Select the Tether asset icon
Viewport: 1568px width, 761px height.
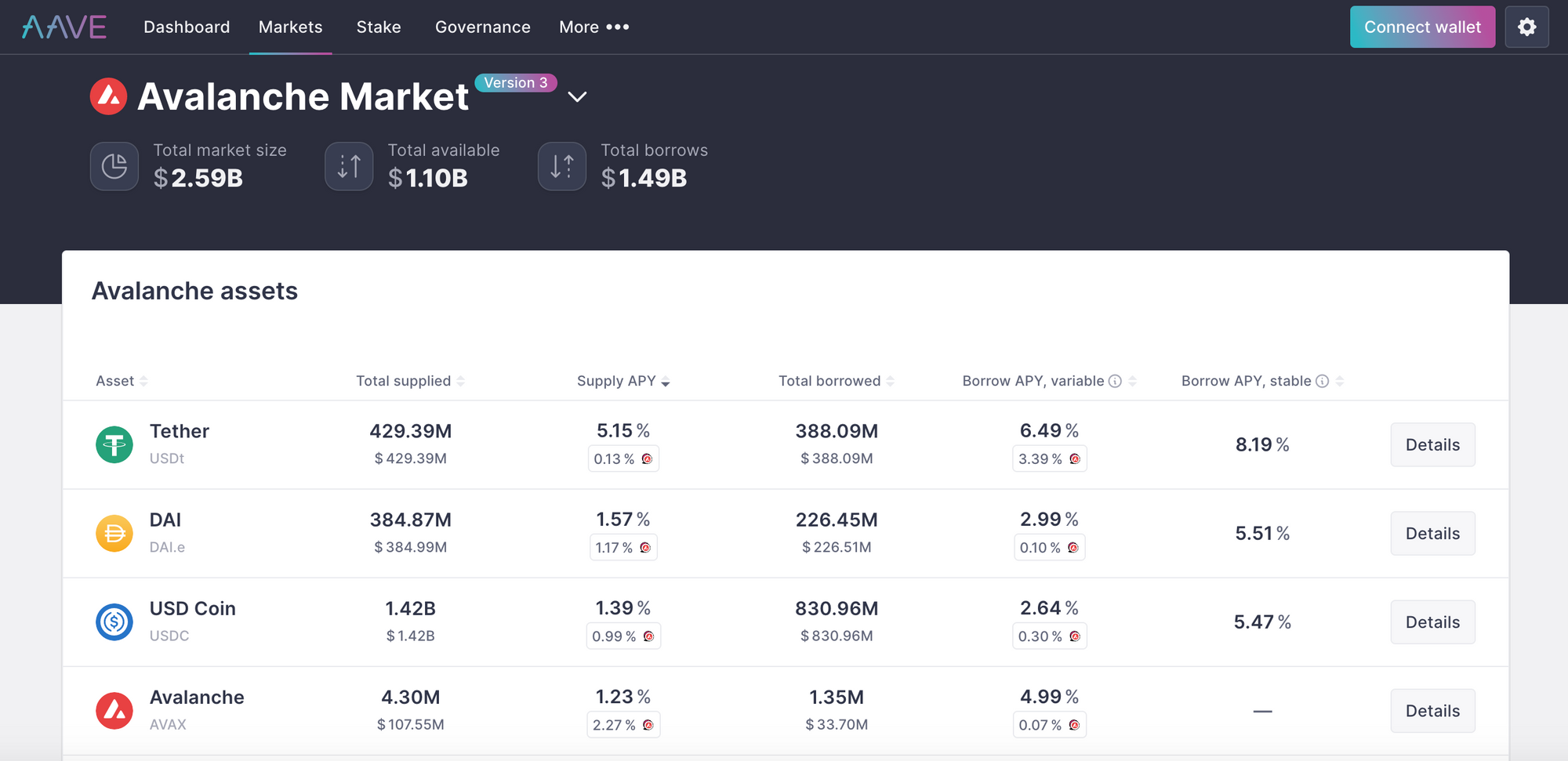(114, 444)
